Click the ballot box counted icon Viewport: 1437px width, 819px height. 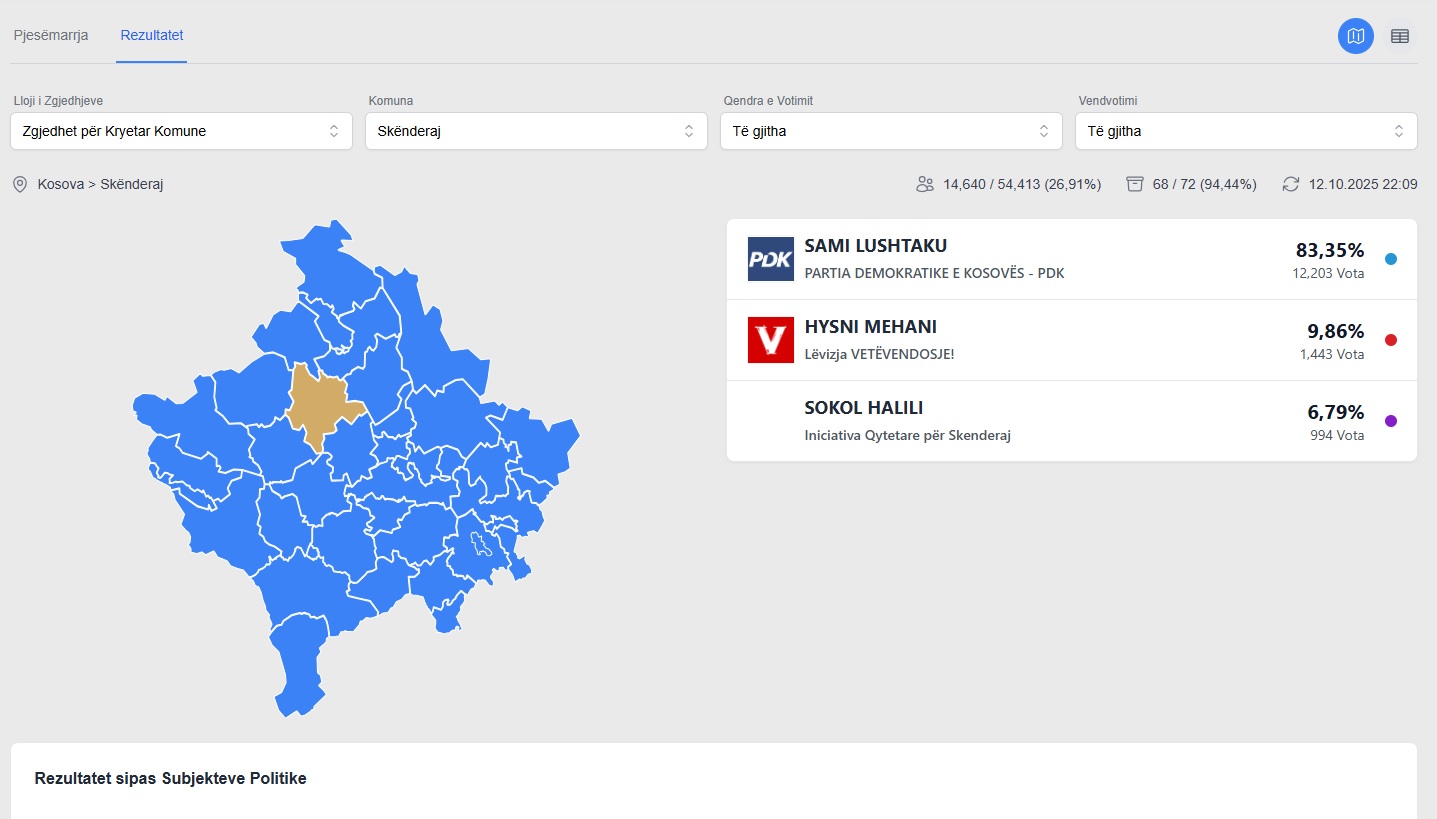[x=1134, y=184]
